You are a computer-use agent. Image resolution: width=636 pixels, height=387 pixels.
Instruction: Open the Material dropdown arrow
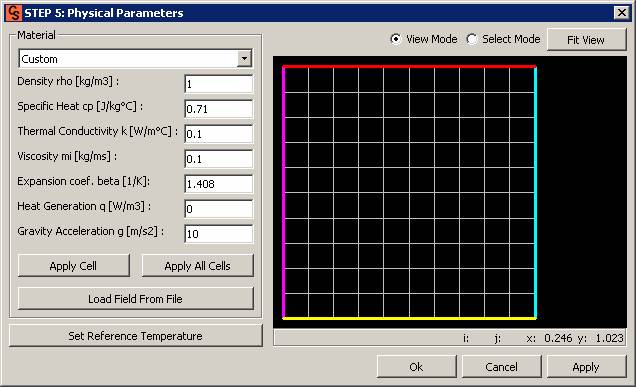click(244, 59)
